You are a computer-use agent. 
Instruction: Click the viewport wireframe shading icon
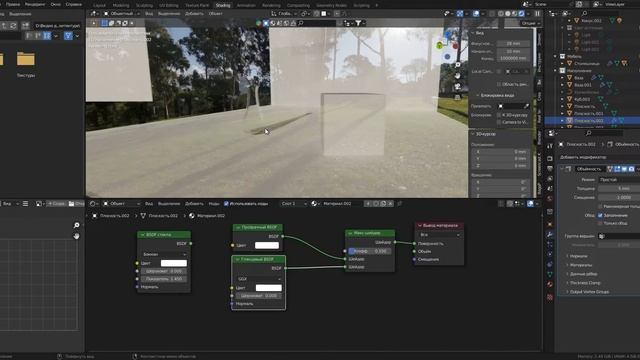click(501, 13)
